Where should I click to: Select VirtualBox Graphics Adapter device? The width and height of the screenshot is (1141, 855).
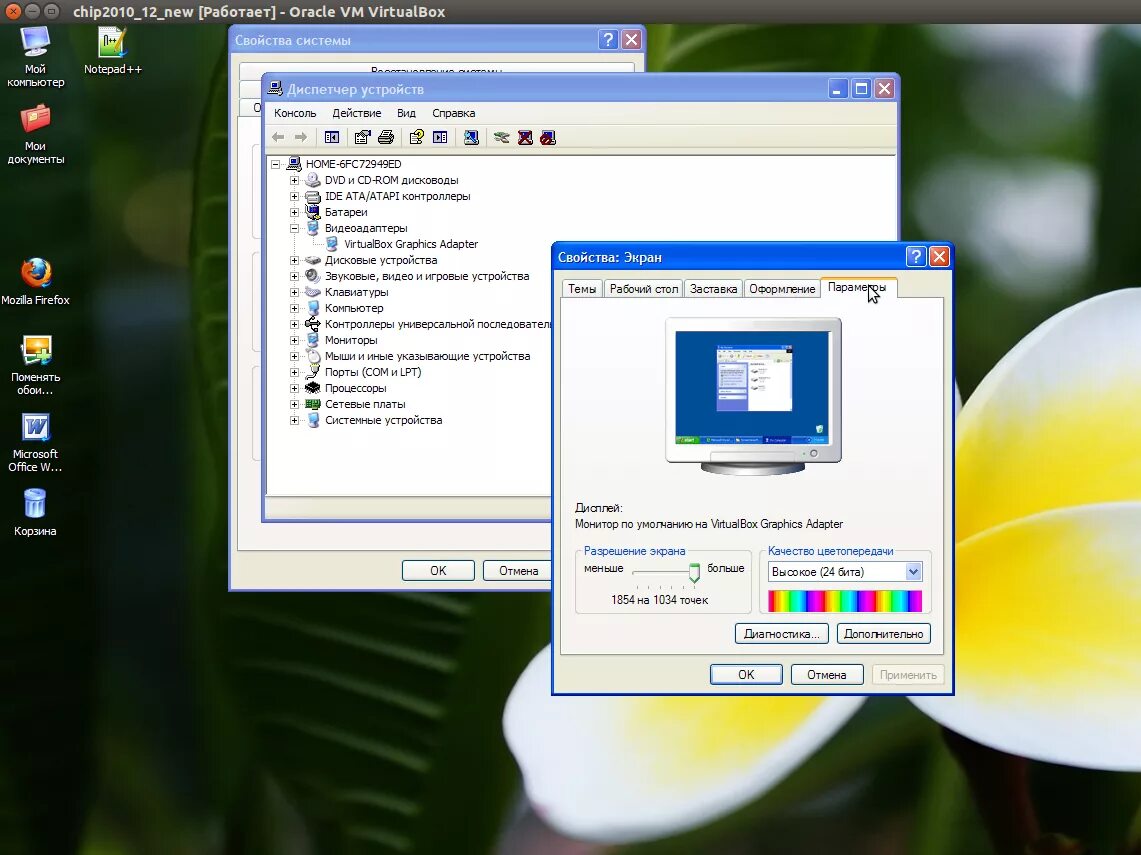click(x=410, y=243)
